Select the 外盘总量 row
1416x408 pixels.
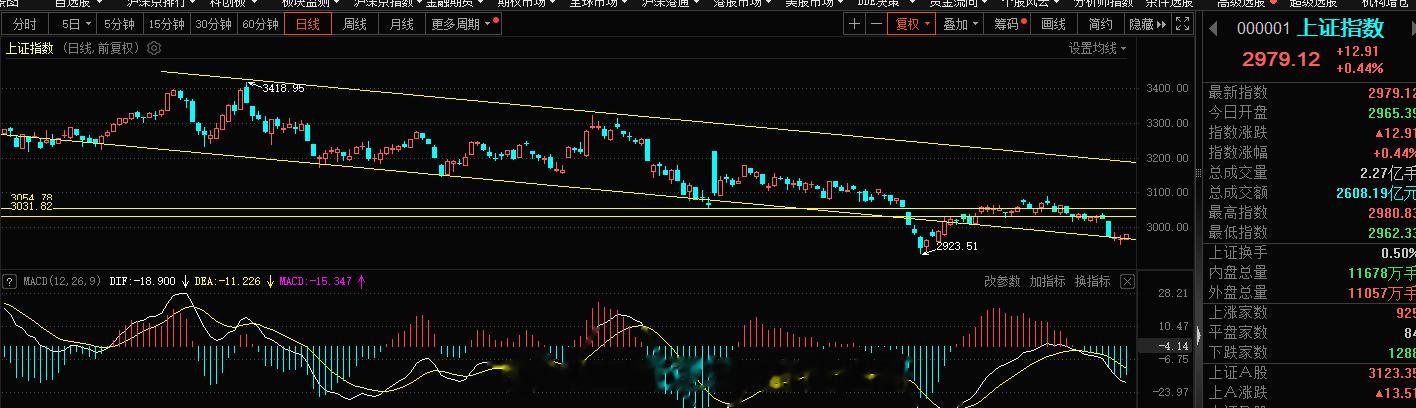point(1311,292)
